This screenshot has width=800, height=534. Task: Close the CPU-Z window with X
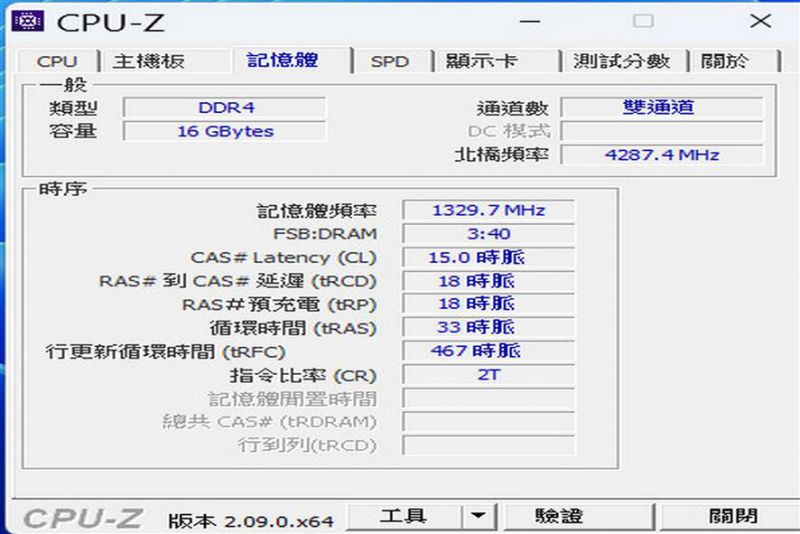759,21
